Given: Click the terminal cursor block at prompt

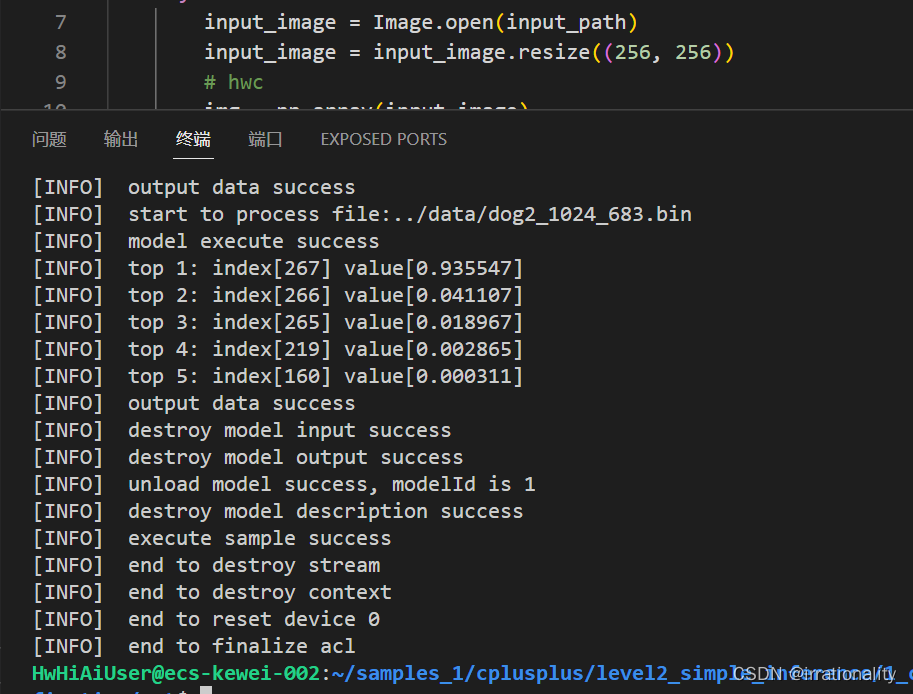Looking at the screenshot, I should [206, 690].
